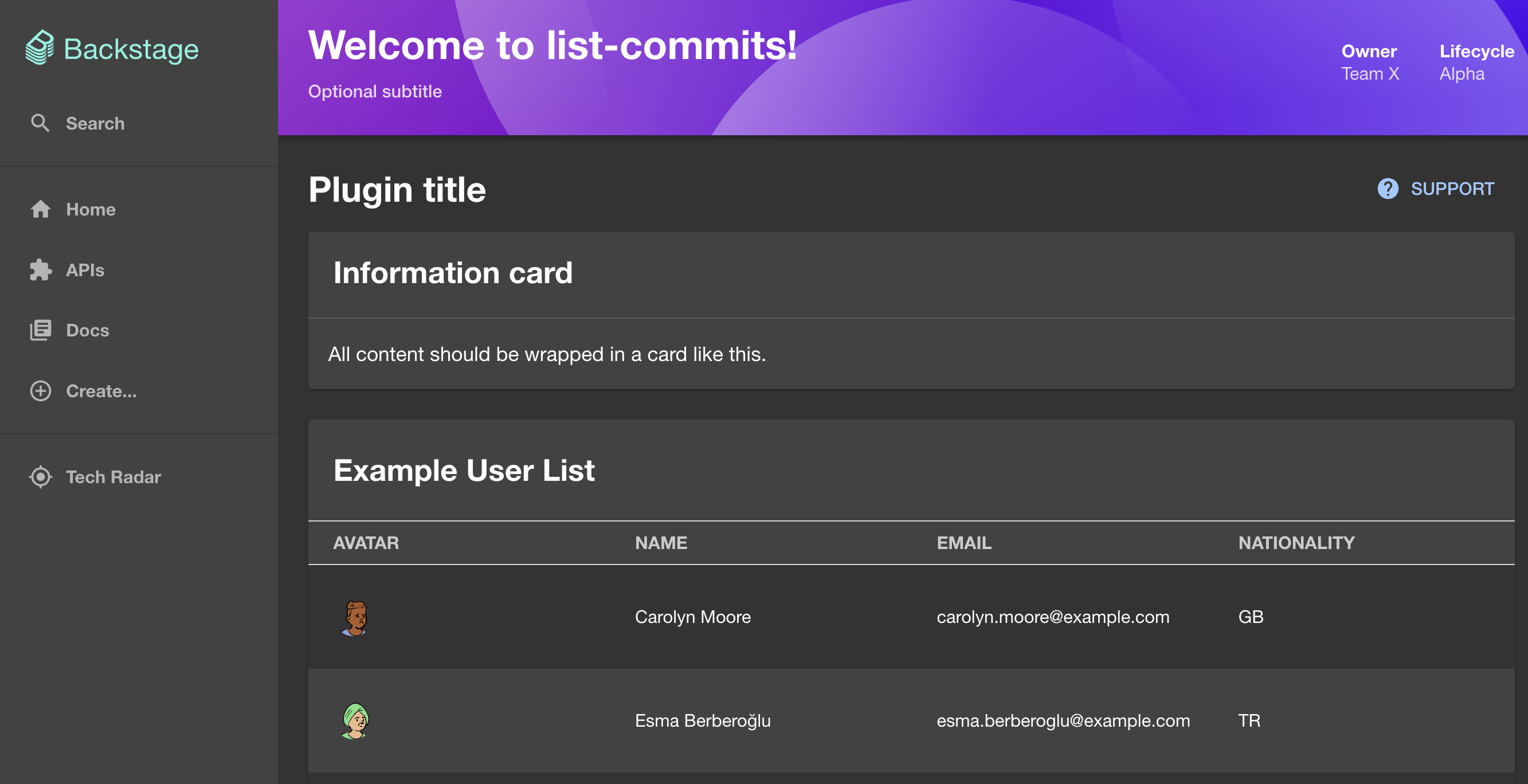Click the Search icon in sidebar
Image resolution: width=1528 pixels, height=784 pixels.
pyautogui.click(x=40, y=123)
